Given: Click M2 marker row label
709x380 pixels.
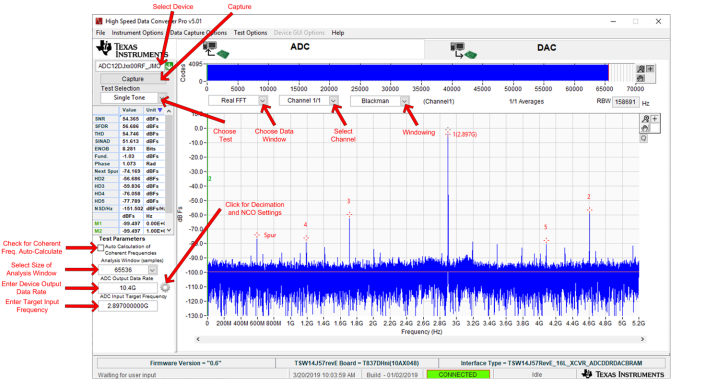Looking at the screenshot, I should 99,231.
